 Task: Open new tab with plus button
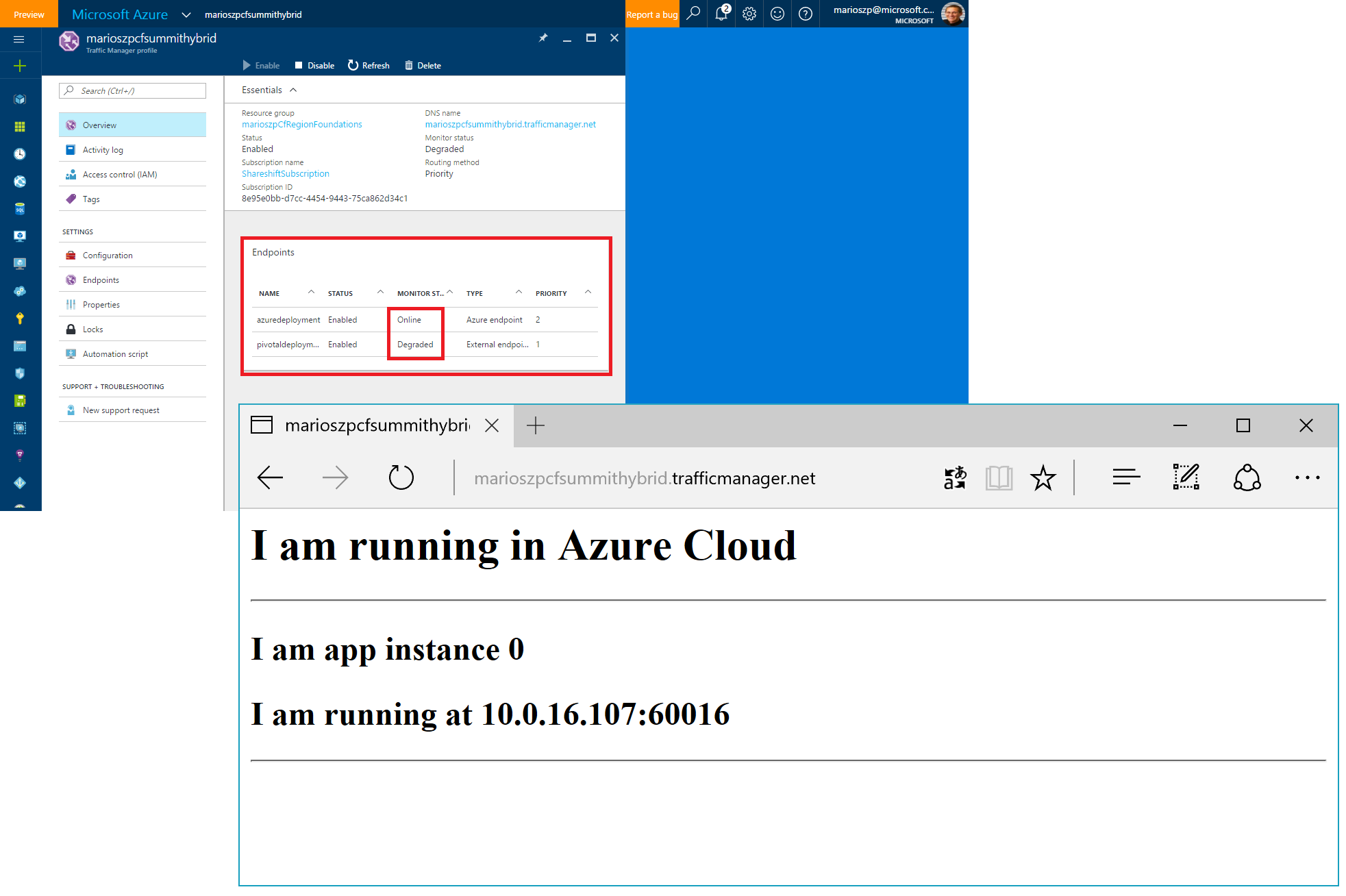click(x=536, y=425)
